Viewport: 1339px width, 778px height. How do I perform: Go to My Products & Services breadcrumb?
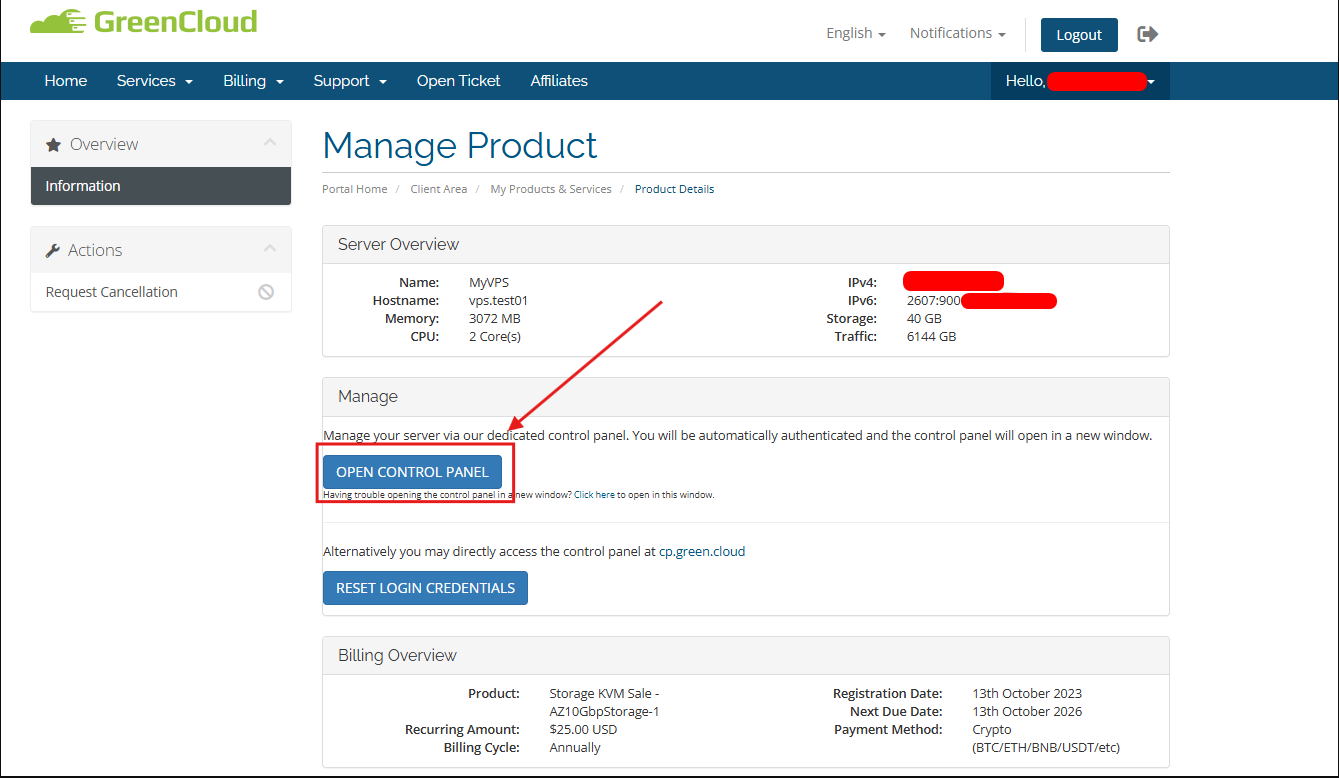click(x=551, y=189)
